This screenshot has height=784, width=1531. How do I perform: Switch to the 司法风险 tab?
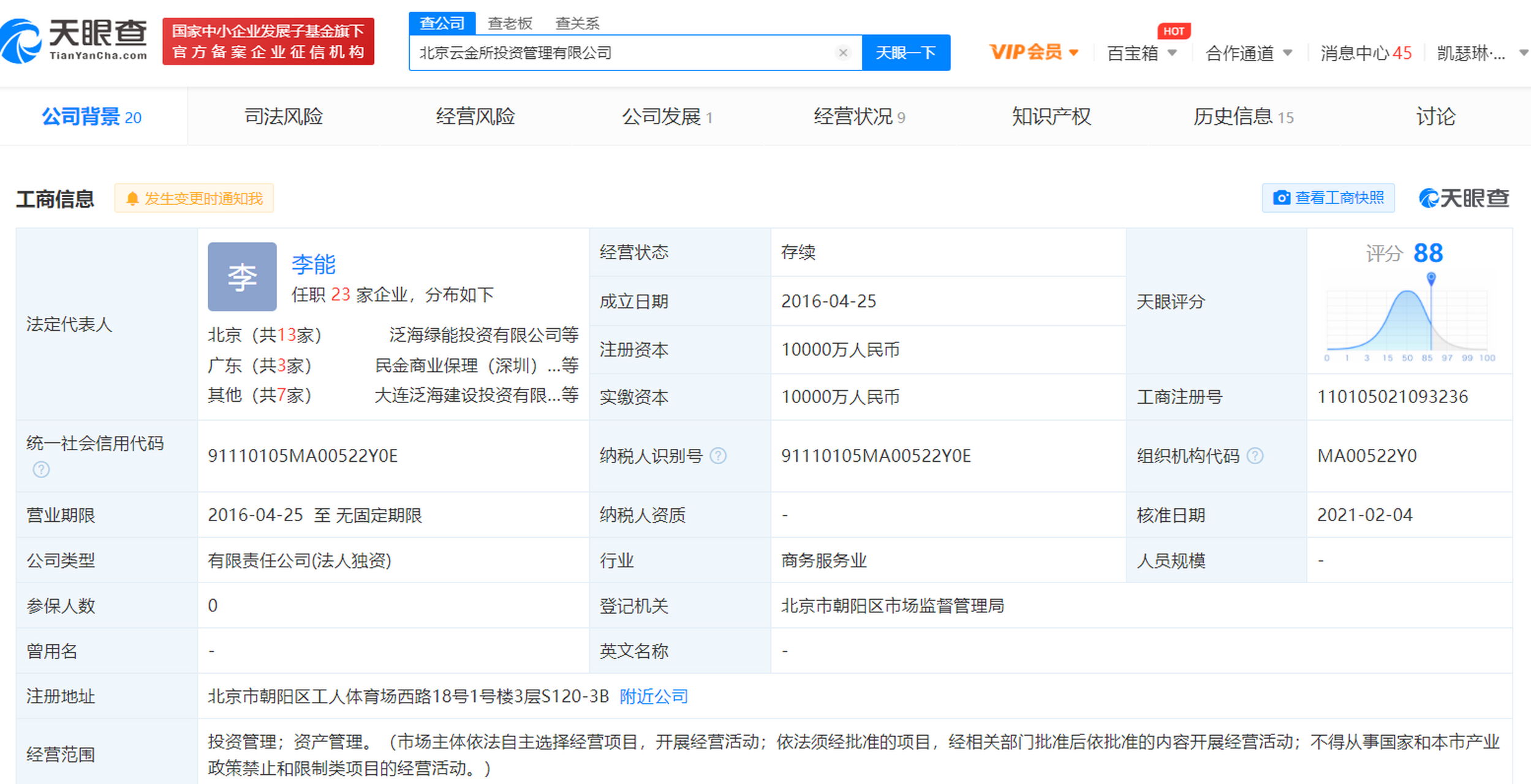click(284, 116)
